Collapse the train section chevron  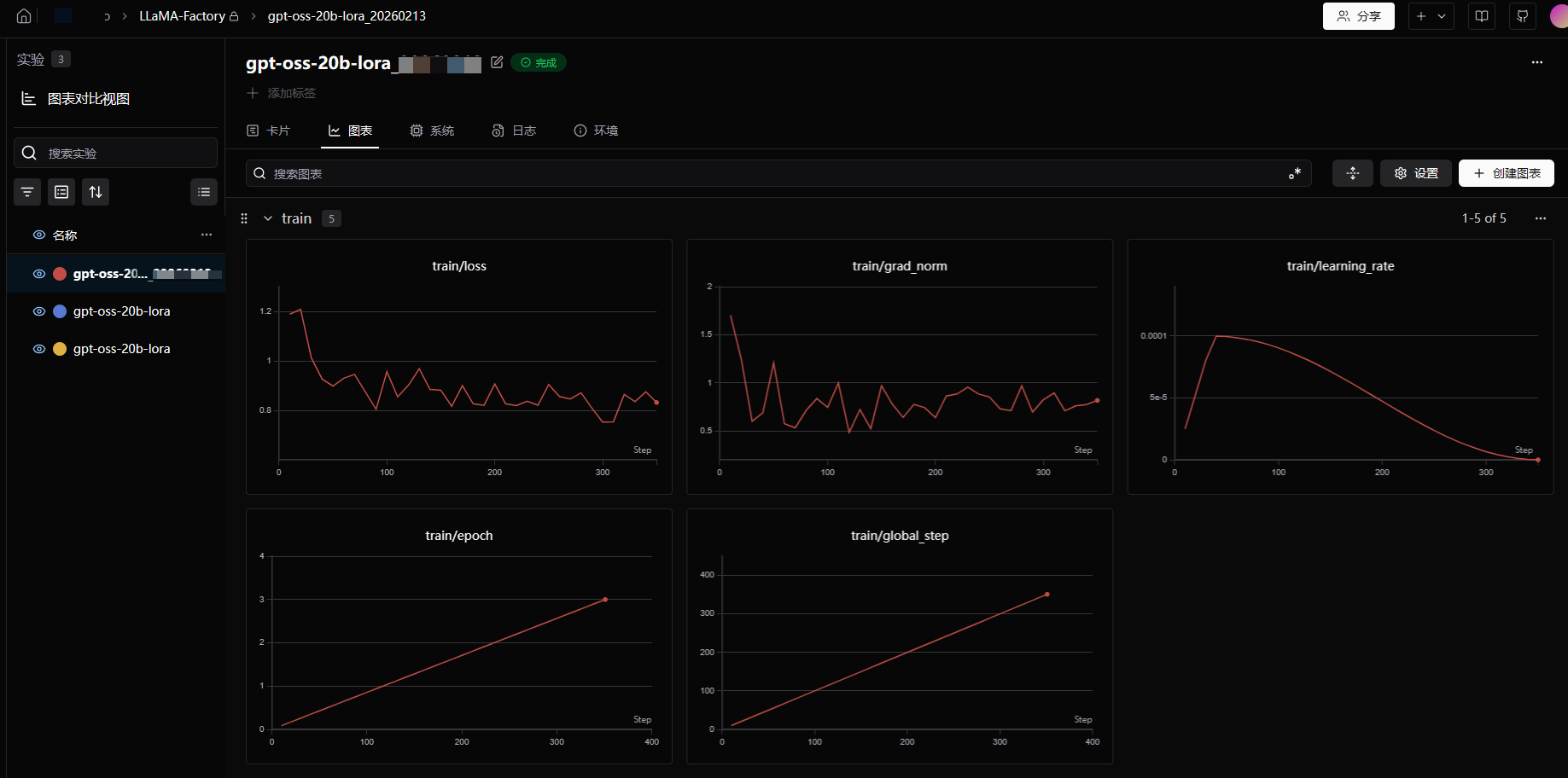tap(268, 218)
